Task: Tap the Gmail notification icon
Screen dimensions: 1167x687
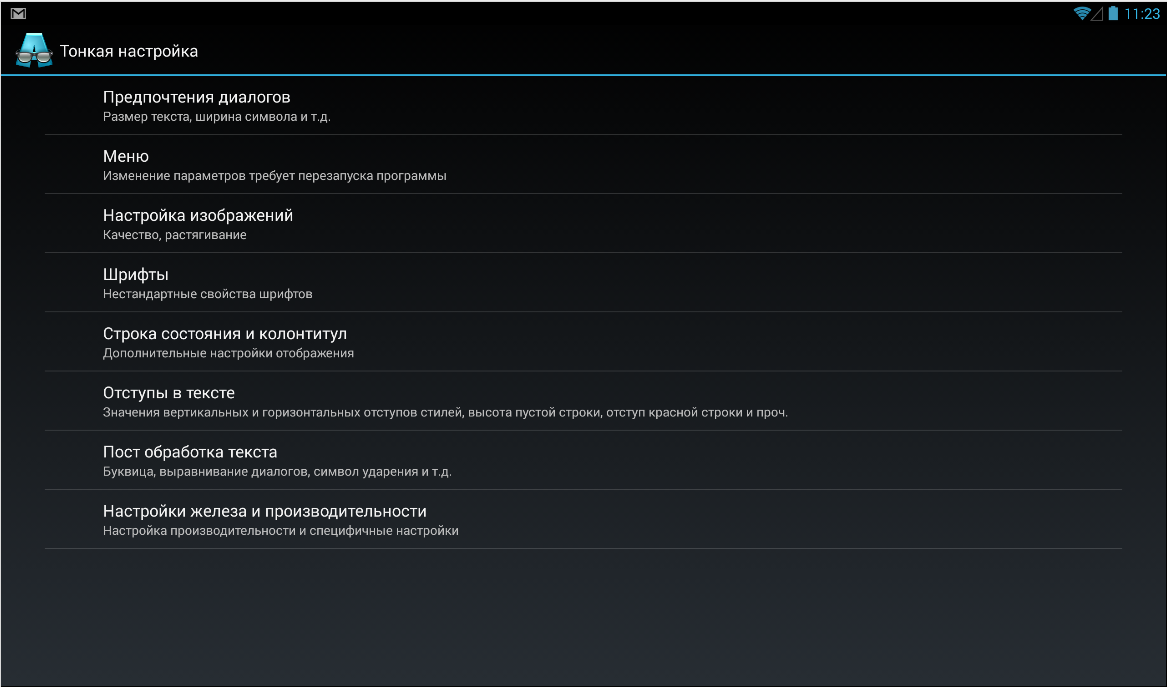Action: tap(18, 14)
